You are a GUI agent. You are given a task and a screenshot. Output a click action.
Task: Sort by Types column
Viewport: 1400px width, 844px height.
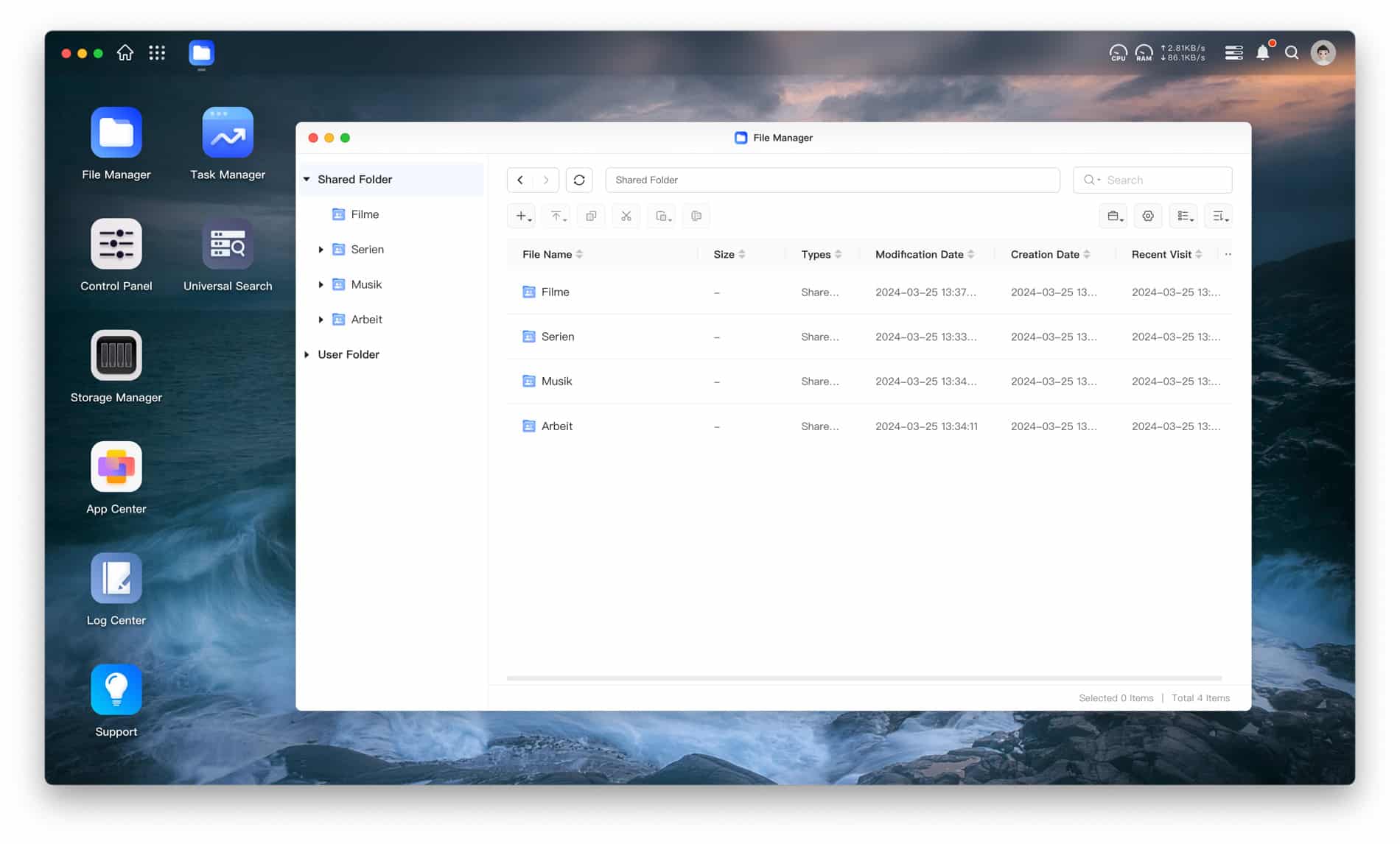(821, 254)
